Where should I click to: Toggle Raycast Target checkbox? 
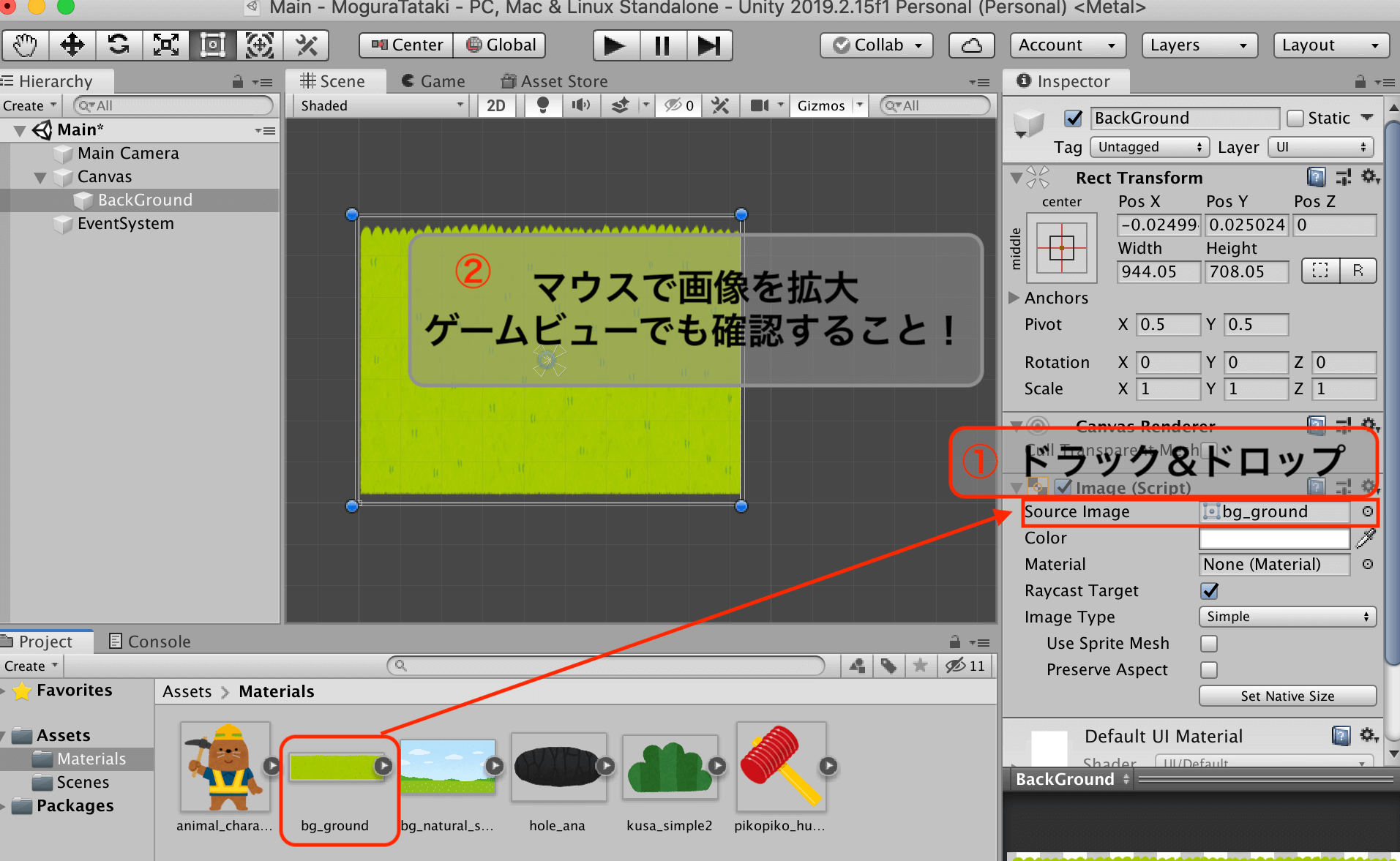[1209, 590]
